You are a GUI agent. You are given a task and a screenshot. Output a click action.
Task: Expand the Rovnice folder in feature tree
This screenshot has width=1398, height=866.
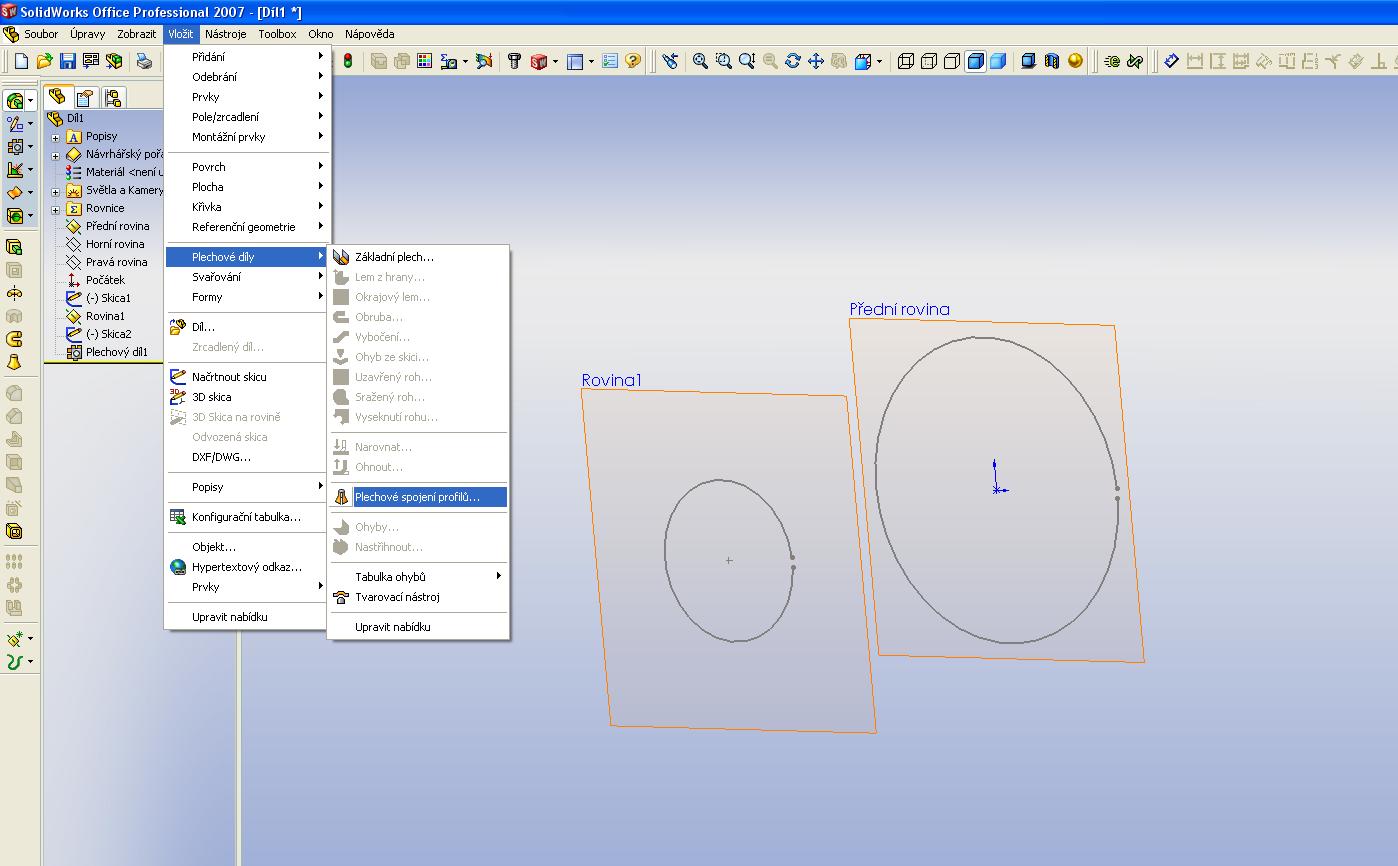[x=56, y=209]
